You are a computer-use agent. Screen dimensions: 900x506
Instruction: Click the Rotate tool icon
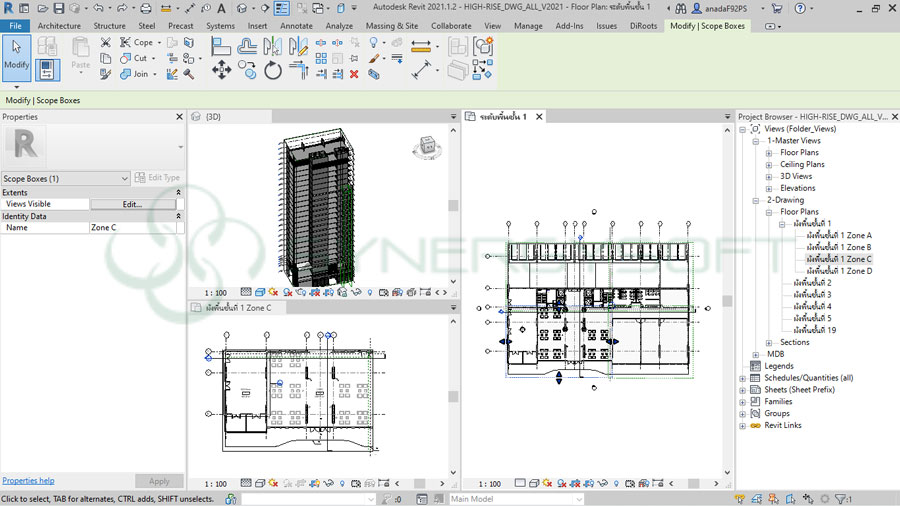click(x=273, y=70)
